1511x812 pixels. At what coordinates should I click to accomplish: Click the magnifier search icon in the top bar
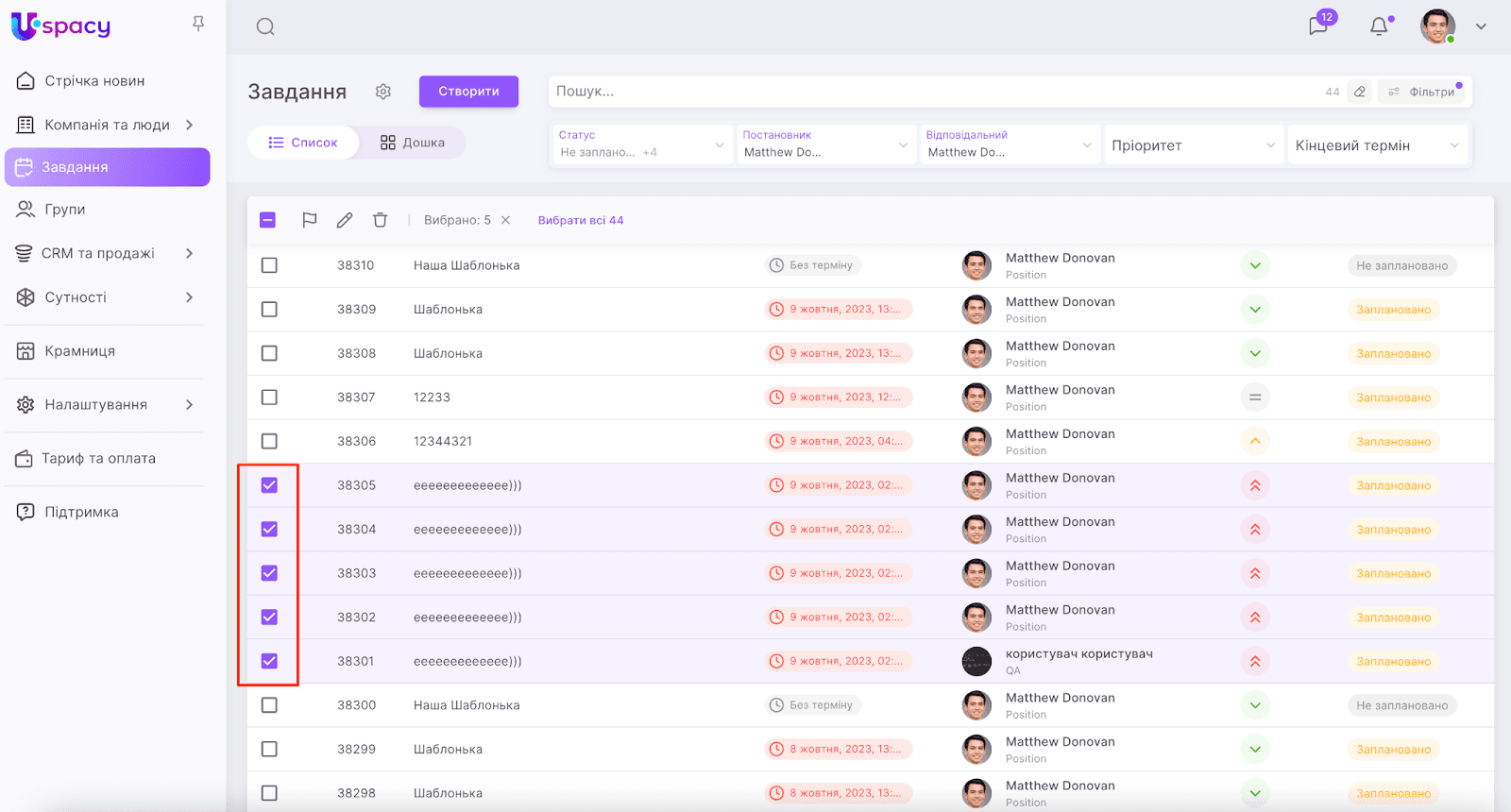click(x=265, y=26)
